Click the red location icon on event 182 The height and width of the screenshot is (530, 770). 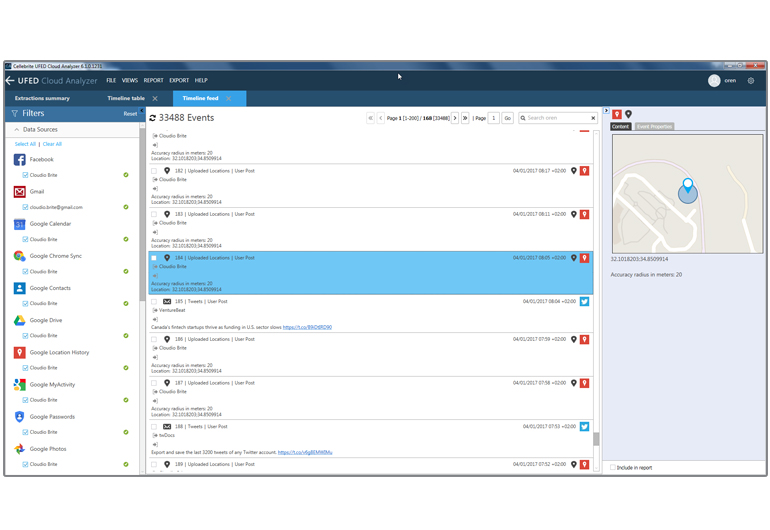584,171
